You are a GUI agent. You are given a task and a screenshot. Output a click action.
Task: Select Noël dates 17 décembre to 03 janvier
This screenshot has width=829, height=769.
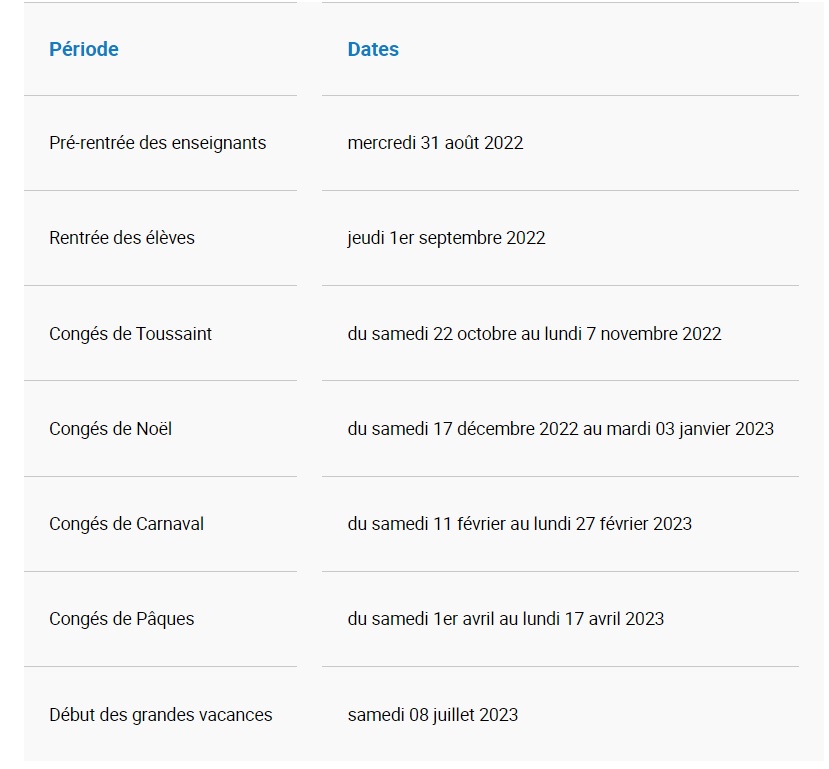(560, 429)
